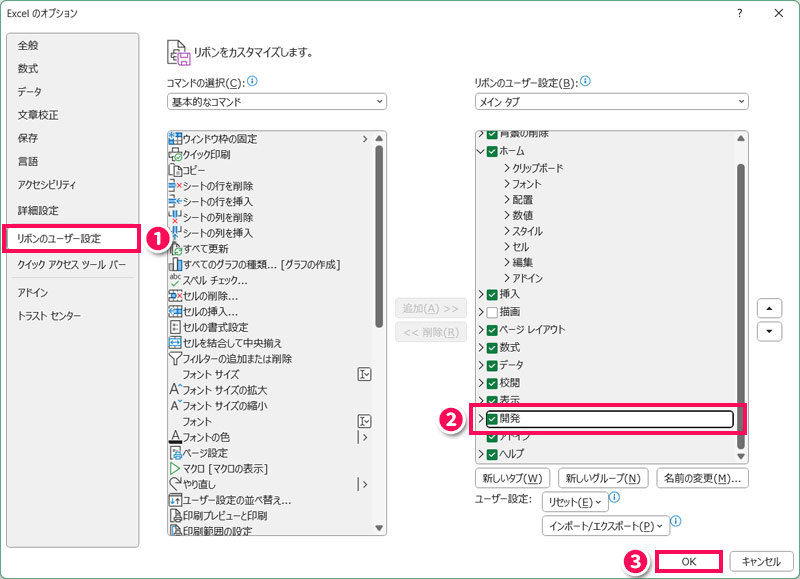Toggle the 開発 tab checkbox
800x579 pixels.
tap(492, 419)
